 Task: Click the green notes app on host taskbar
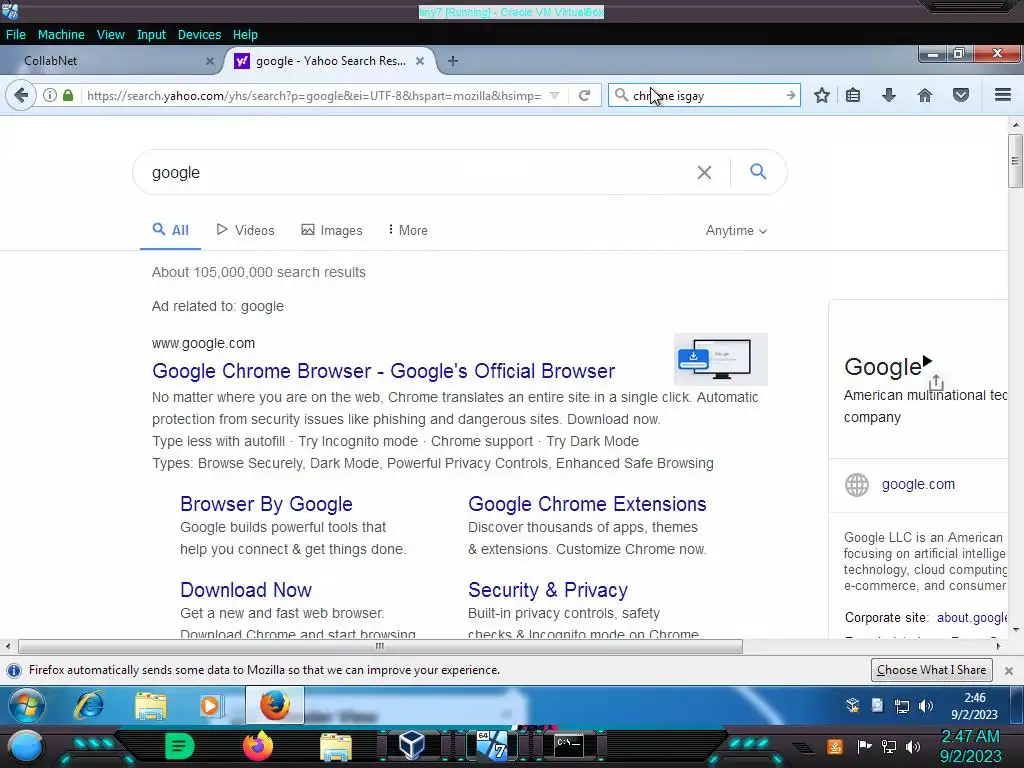179,746
